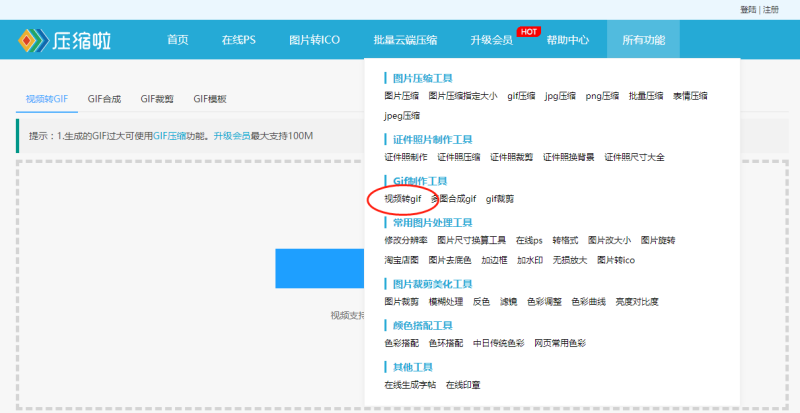The height and width of the screenshot is (413, 800).
Task: Open 修改分辨率 tool
Action: pyautogui.click(x=406, y=240)
